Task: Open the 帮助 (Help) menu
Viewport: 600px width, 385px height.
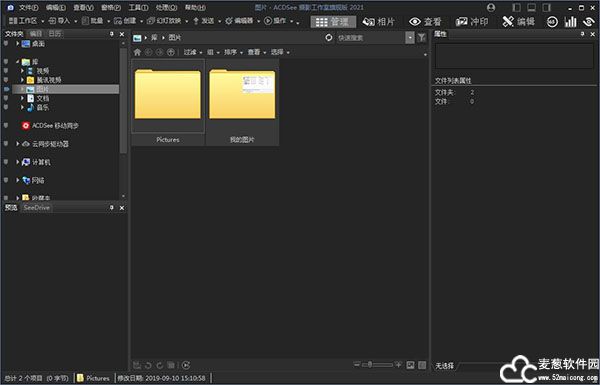Action: pos(195,7)
